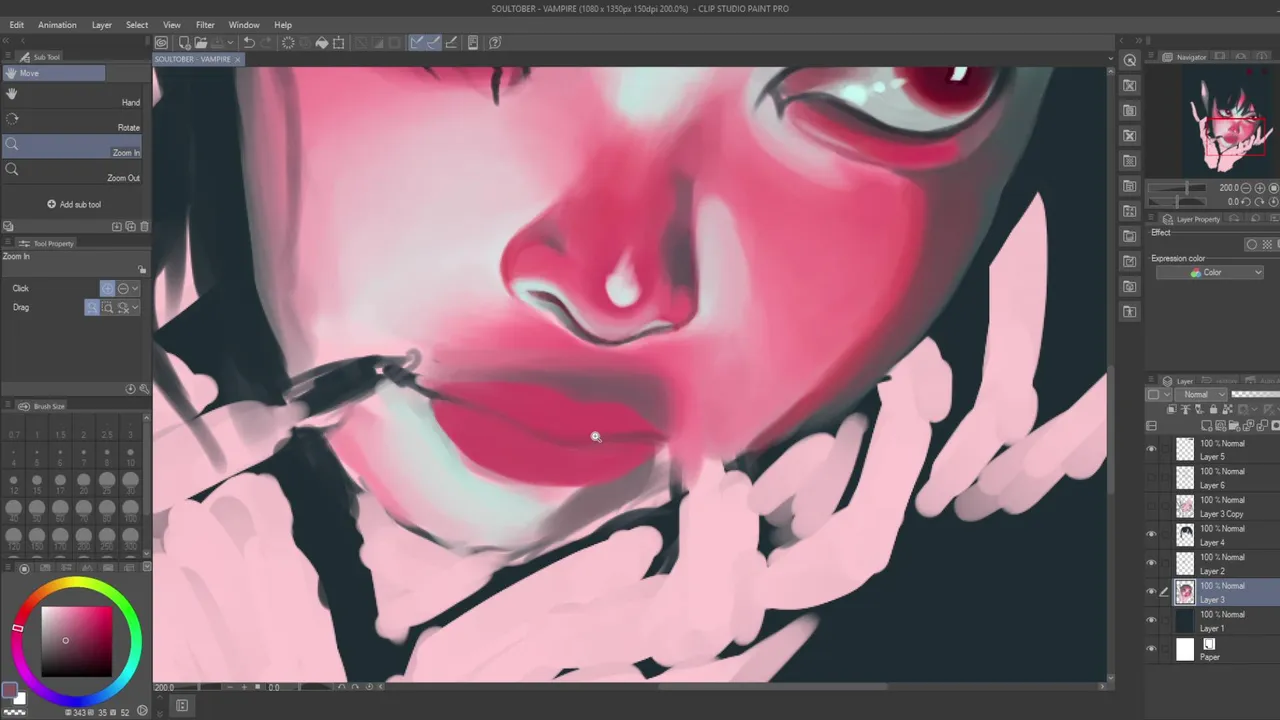Screen dimensions: 1280x720
Task: Select Click zoom-in plus mode
Action: 107,288
